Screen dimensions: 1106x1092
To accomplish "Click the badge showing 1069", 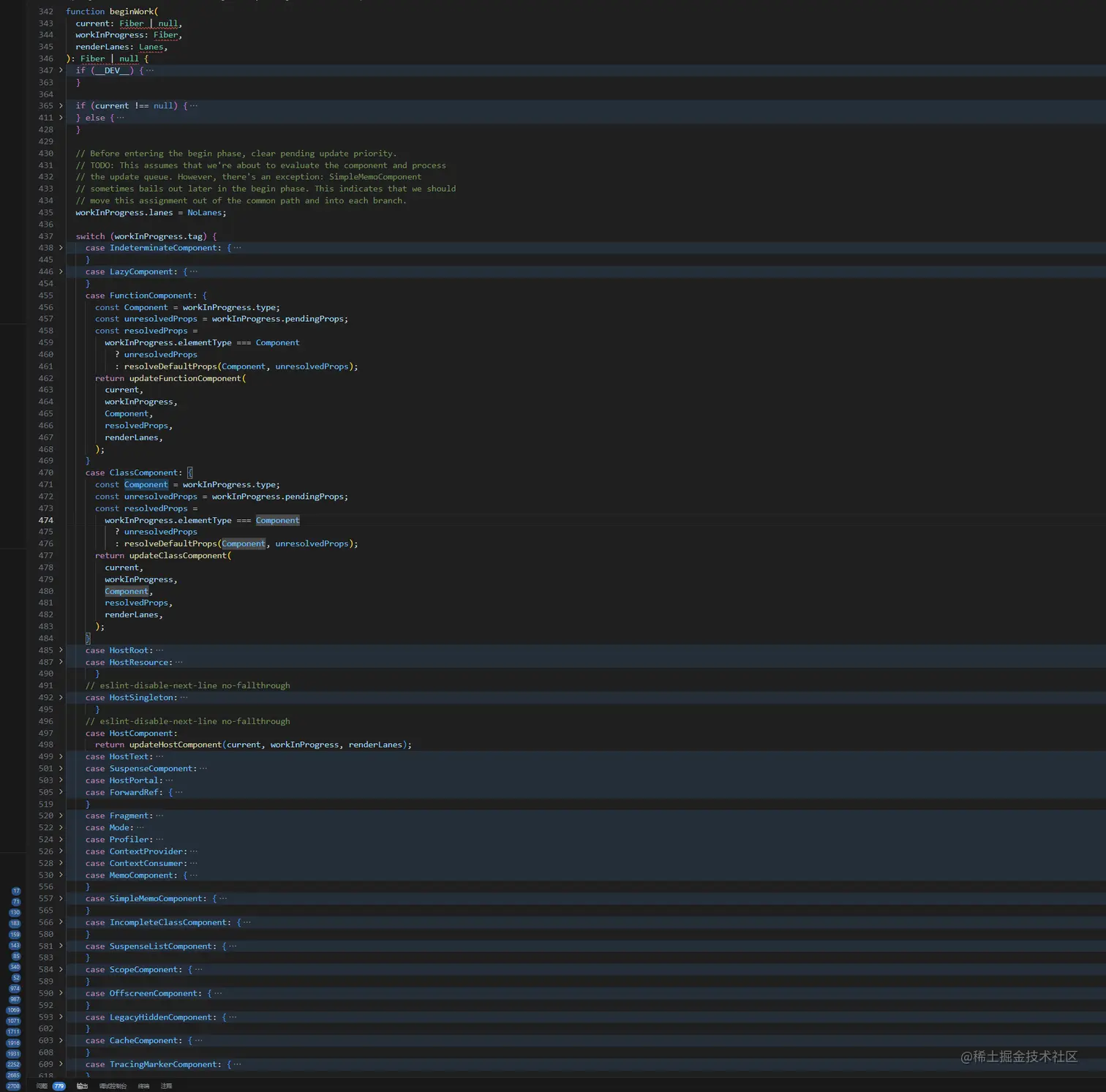I will 13,1010.
